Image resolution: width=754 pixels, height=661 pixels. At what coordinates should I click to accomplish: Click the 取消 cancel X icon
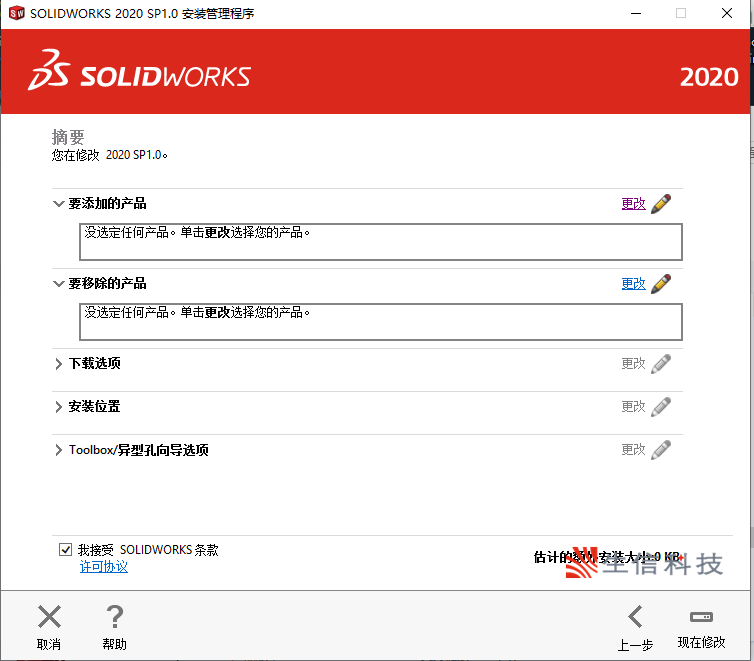[x=49, y=617]
